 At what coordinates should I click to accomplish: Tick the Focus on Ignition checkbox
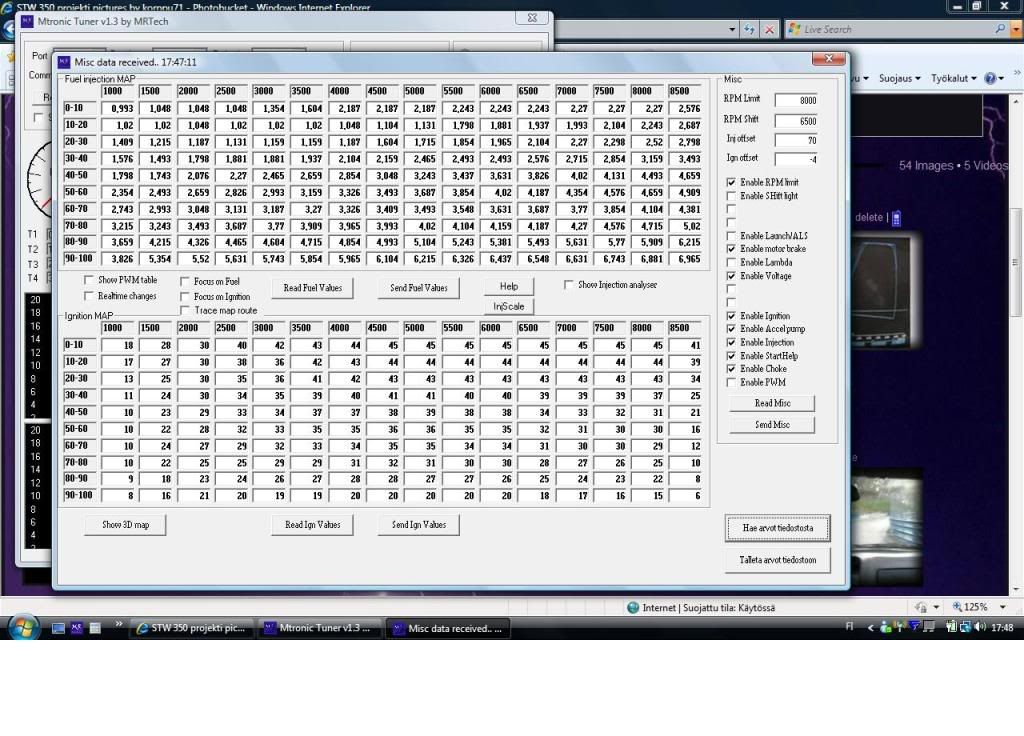(185, 296)
